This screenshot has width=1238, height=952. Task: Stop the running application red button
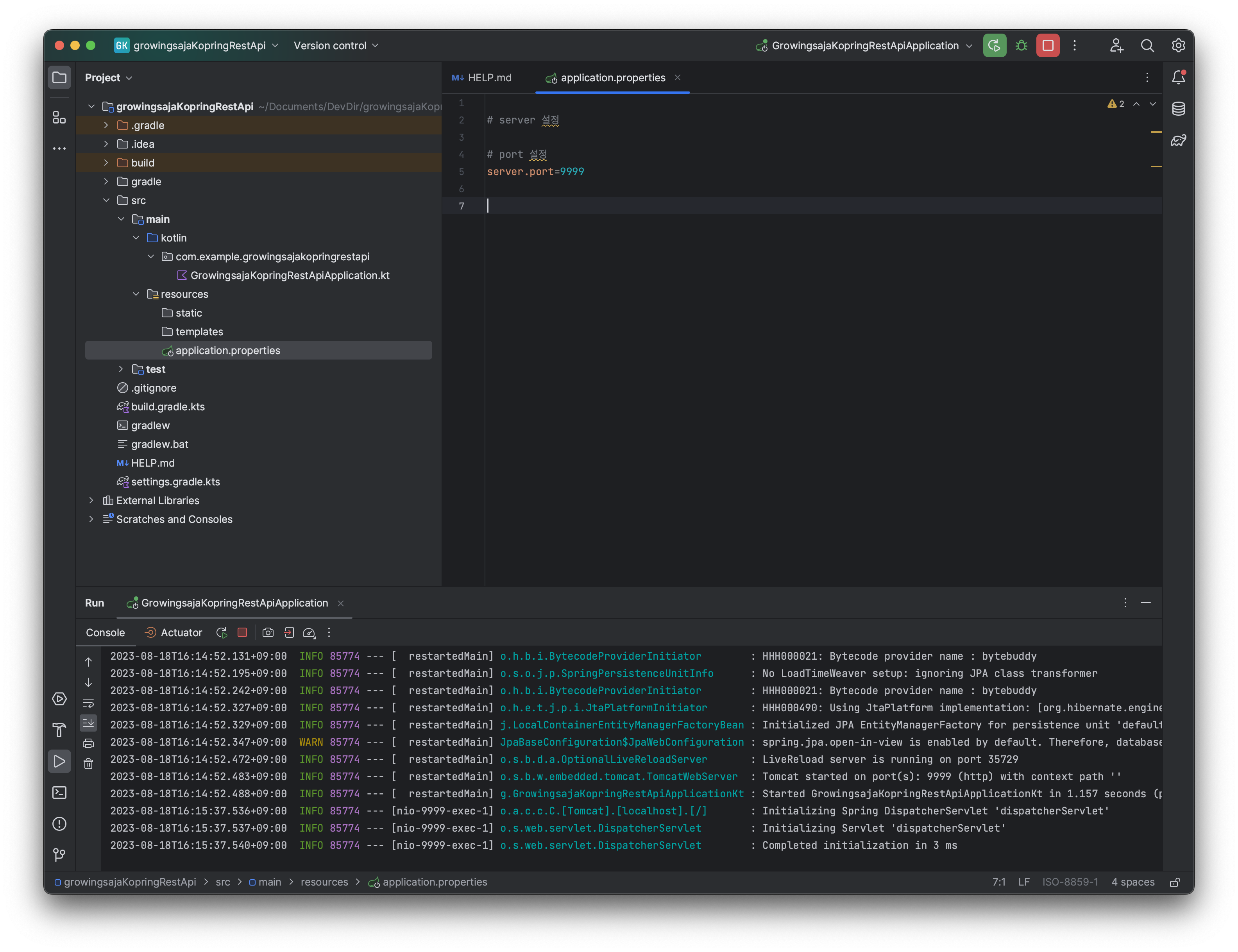point(1048,45)
